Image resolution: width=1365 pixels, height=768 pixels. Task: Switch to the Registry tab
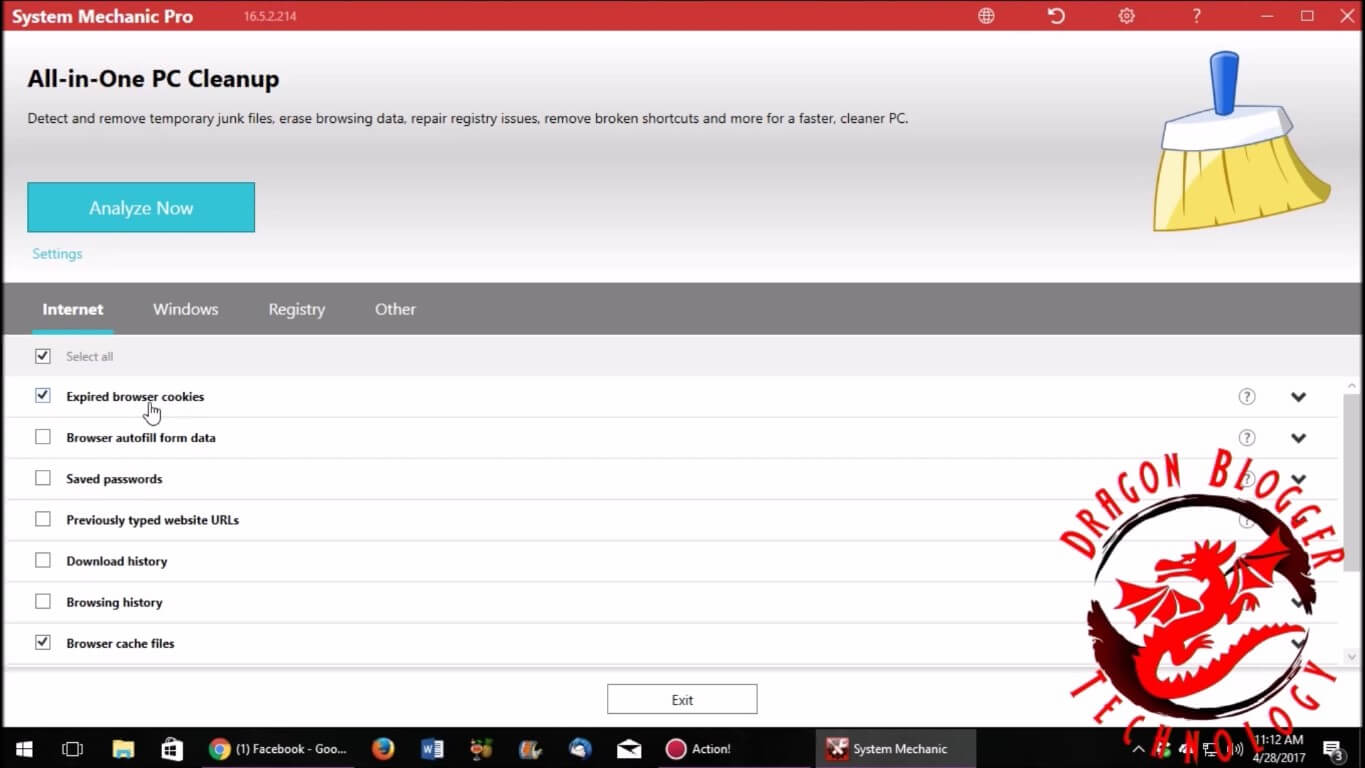click(x=296, y=309)
